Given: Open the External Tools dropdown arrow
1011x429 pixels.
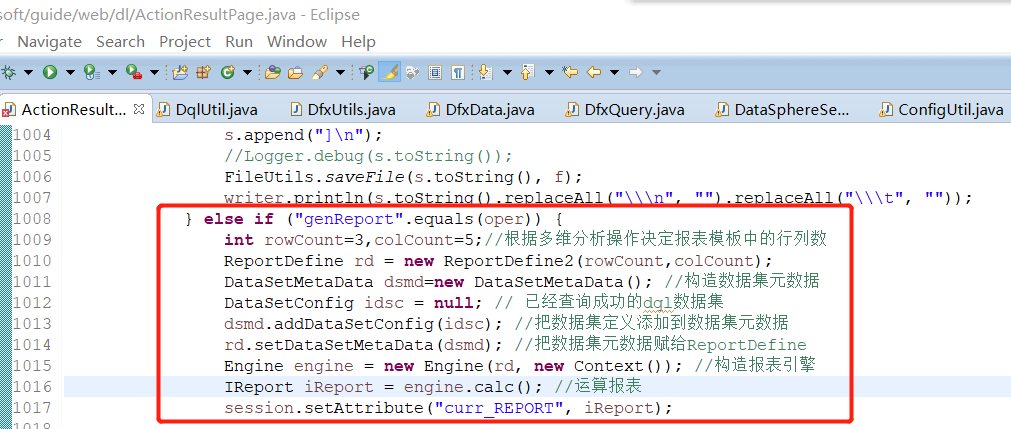Looking at the screenshot, I should pyautogui.click(x=154, y=72).
